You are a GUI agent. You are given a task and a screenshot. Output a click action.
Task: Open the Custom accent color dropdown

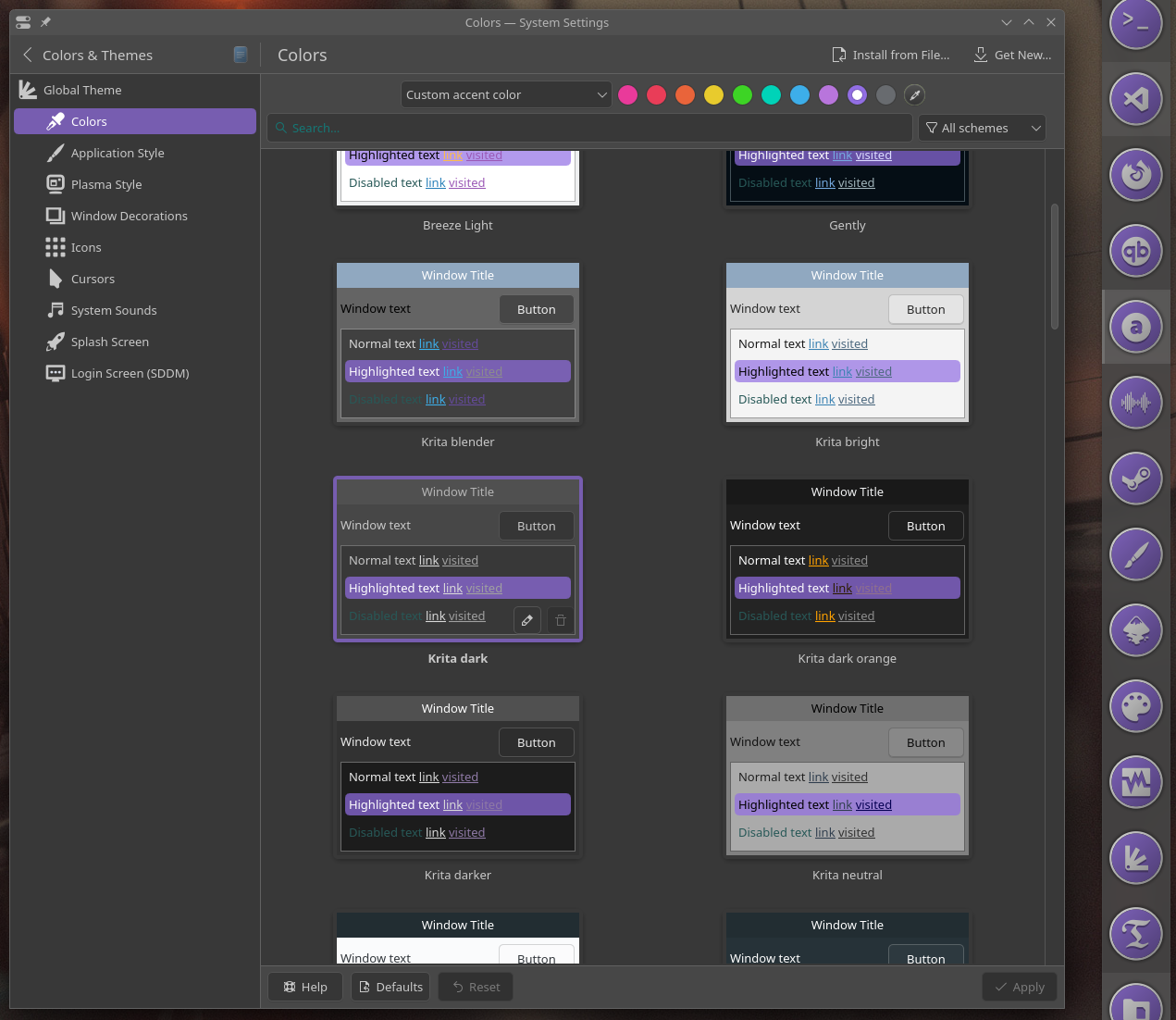[x=505, y=94]
